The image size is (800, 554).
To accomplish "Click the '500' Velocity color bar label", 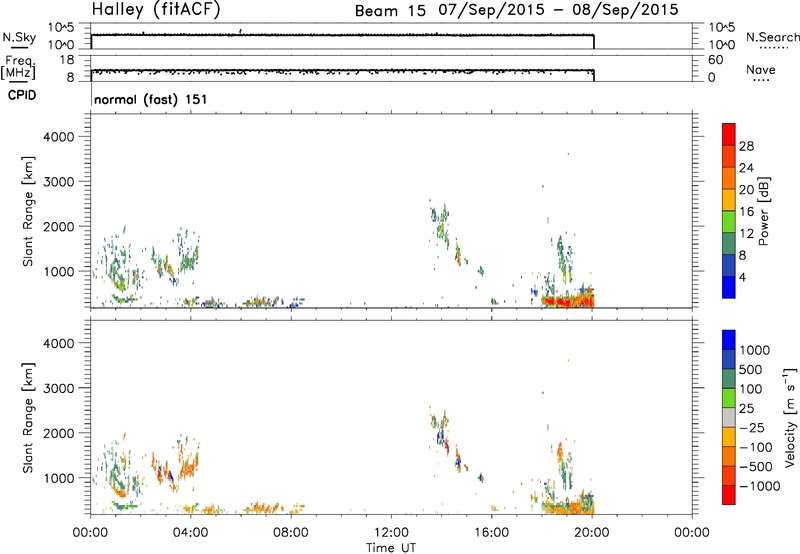I will 751,370.
